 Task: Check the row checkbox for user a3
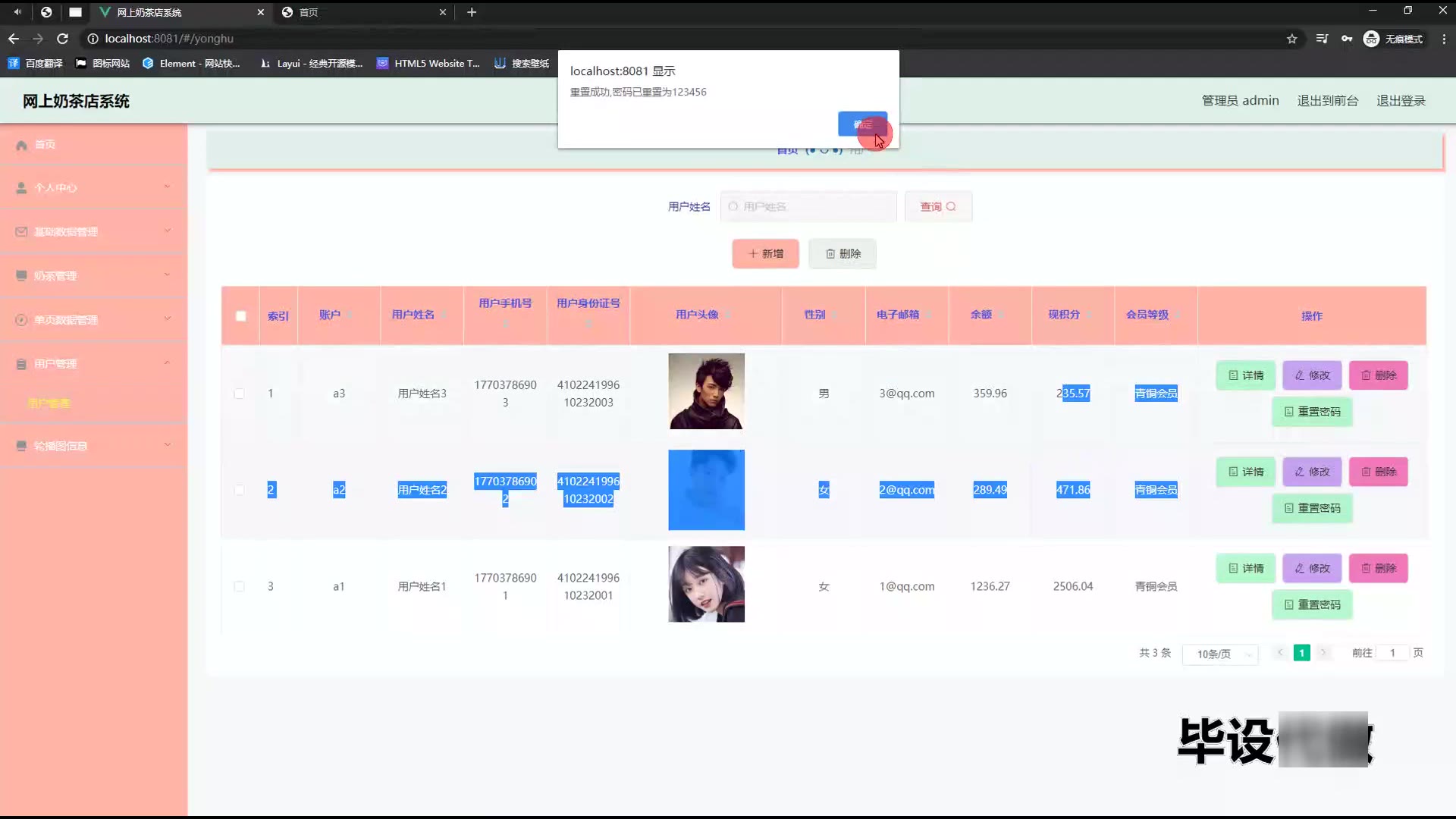coord(240,394)
